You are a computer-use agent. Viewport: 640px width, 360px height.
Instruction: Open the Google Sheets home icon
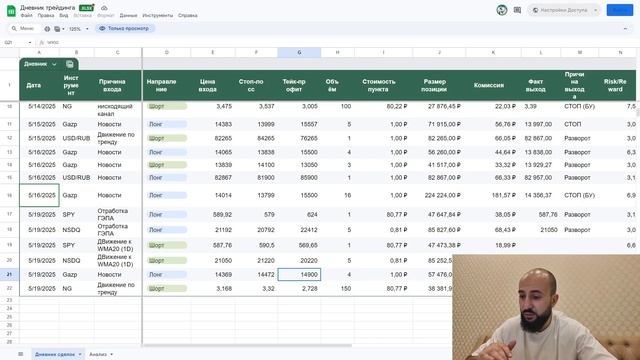coord(11,11)
